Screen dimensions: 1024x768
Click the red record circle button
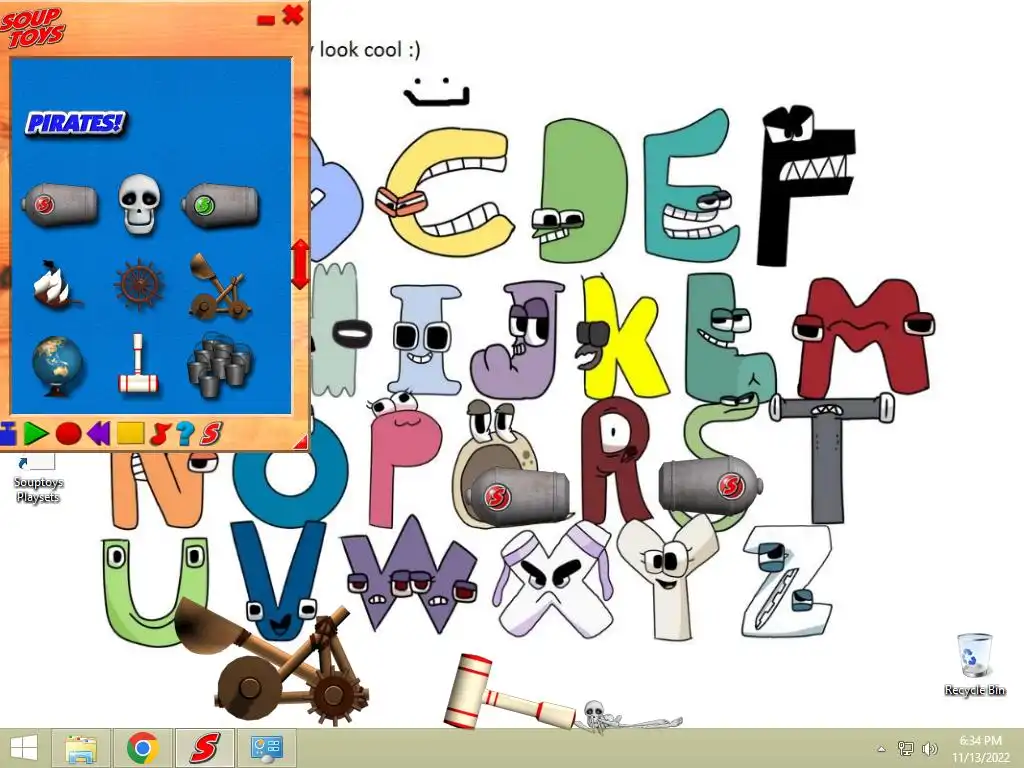point(69,434)
